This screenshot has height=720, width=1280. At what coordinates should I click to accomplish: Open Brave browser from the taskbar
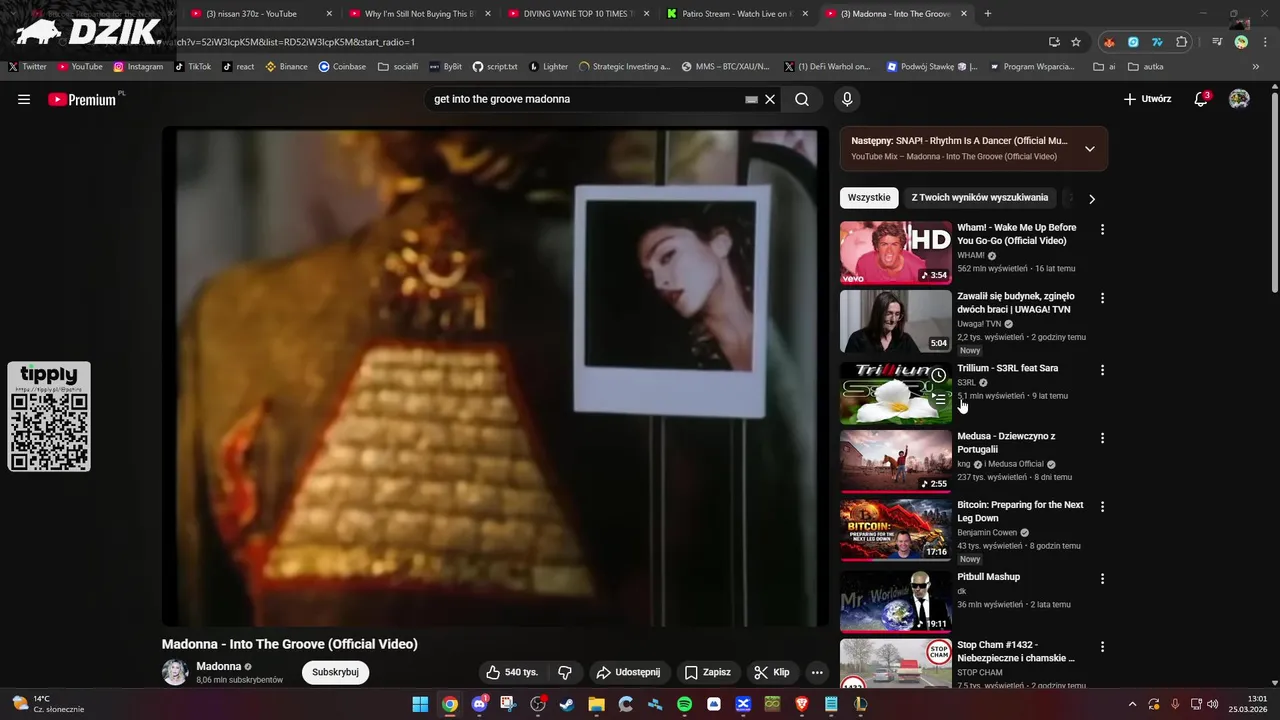coord(802,704)
